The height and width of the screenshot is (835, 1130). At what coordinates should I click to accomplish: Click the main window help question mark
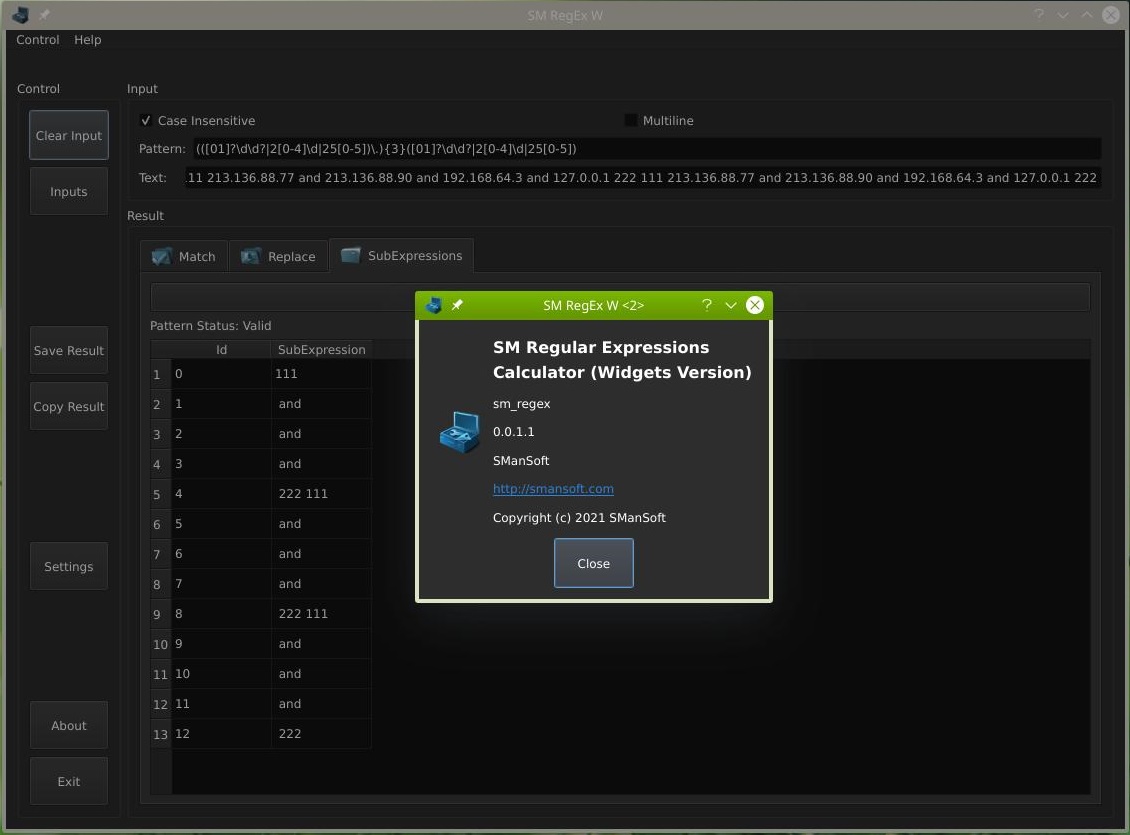tap(1039, 15)
